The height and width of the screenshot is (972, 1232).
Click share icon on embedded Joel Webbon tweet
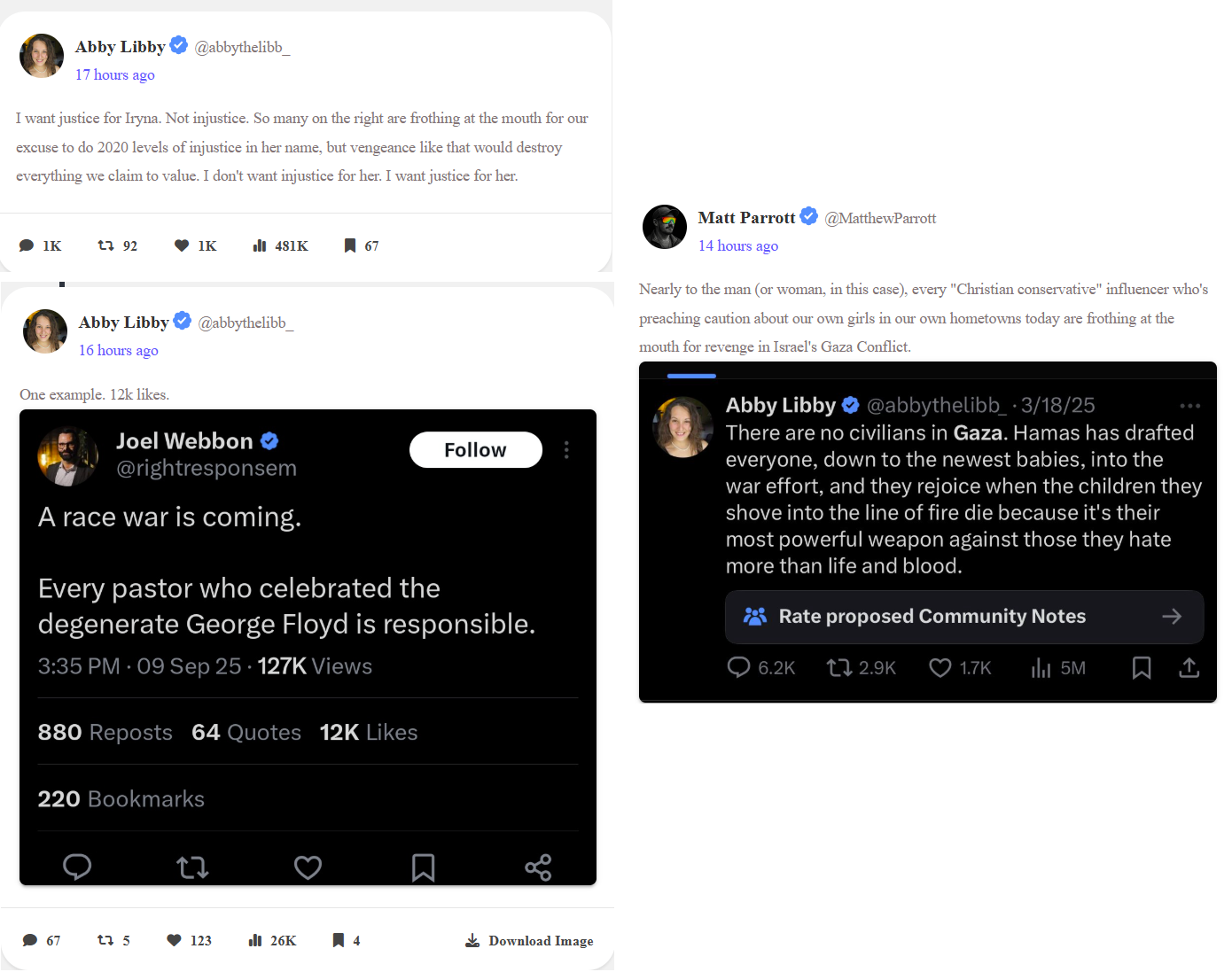(538, 867)
